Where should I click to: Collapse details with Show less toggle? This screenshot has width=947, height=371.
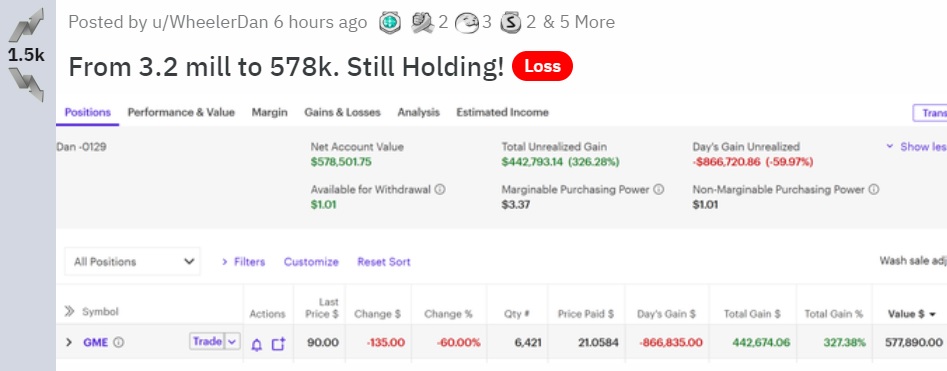[x=916, y=147]
